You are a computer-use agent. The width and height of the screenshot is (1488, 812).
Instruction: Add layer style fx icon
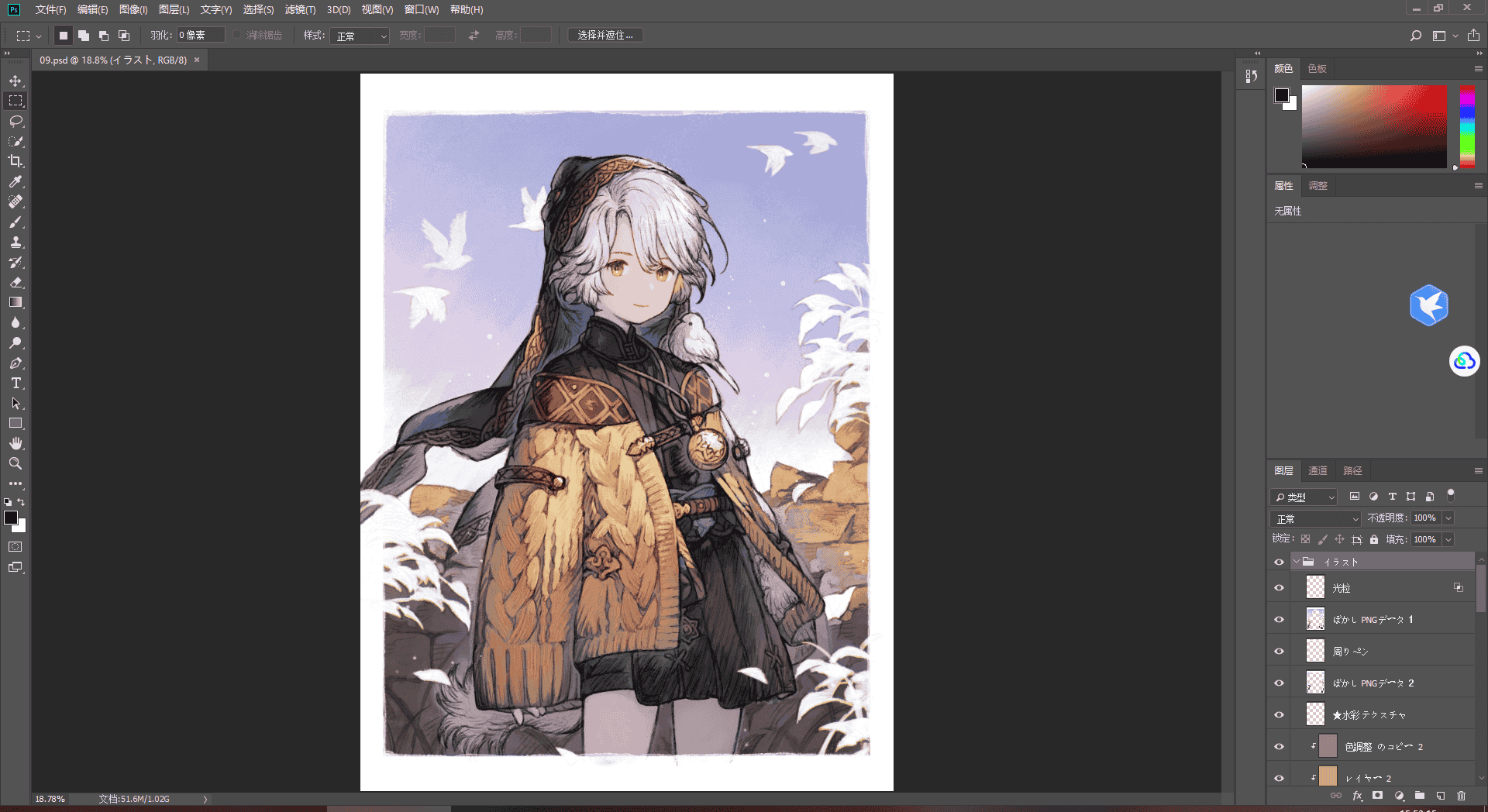pyautogui.click(x=1357, y=796)
